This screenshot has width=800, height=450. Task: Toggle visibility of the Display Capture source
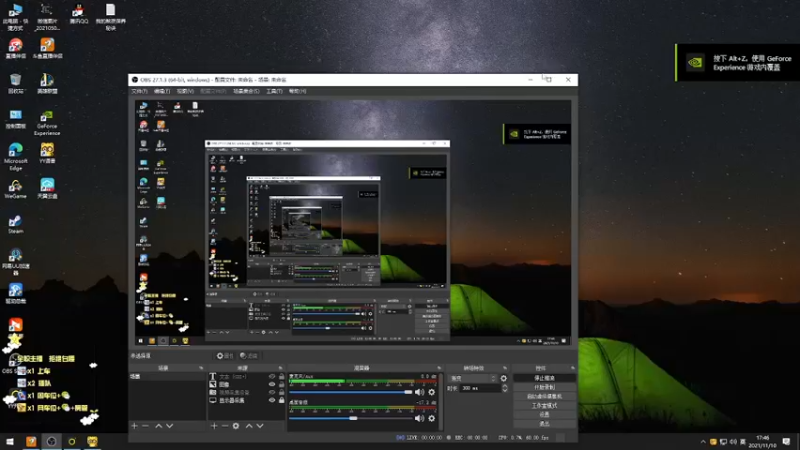272,401
